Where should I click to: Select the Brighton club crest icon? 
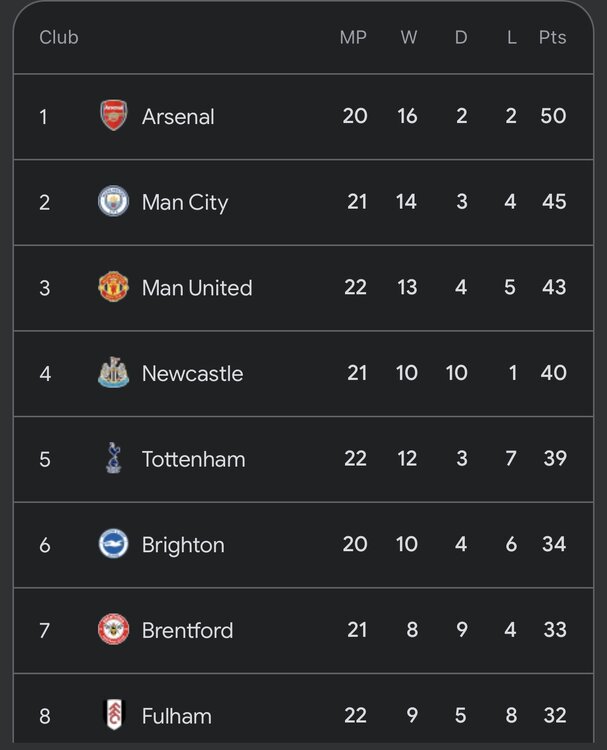(x=113, y=544)
